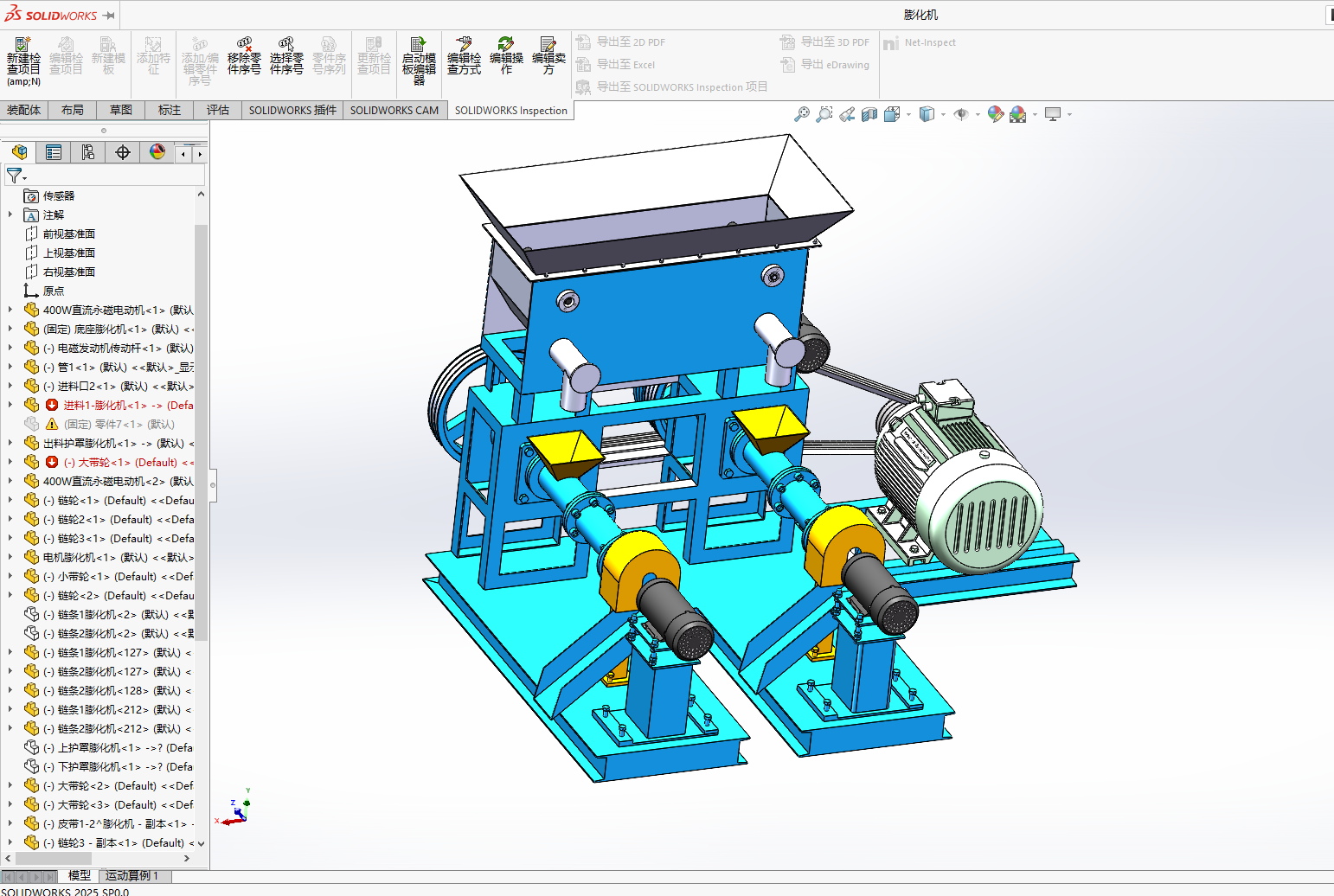Screen dimensions: 1334x896
Task: Switch to the 标注 tab
Action: coord(170,110)
